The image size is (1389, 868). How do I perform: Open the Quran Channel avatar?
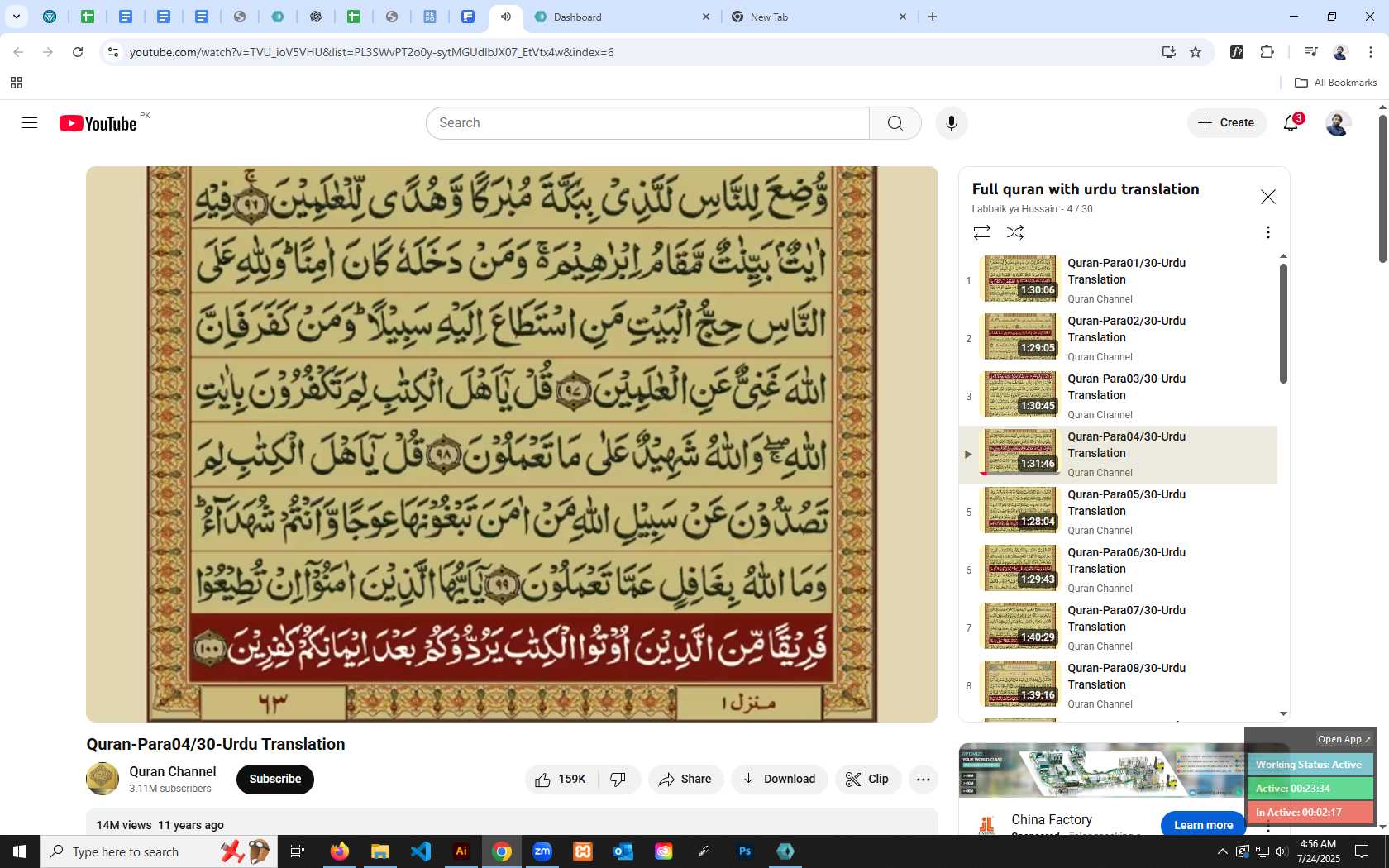[103, 779]
